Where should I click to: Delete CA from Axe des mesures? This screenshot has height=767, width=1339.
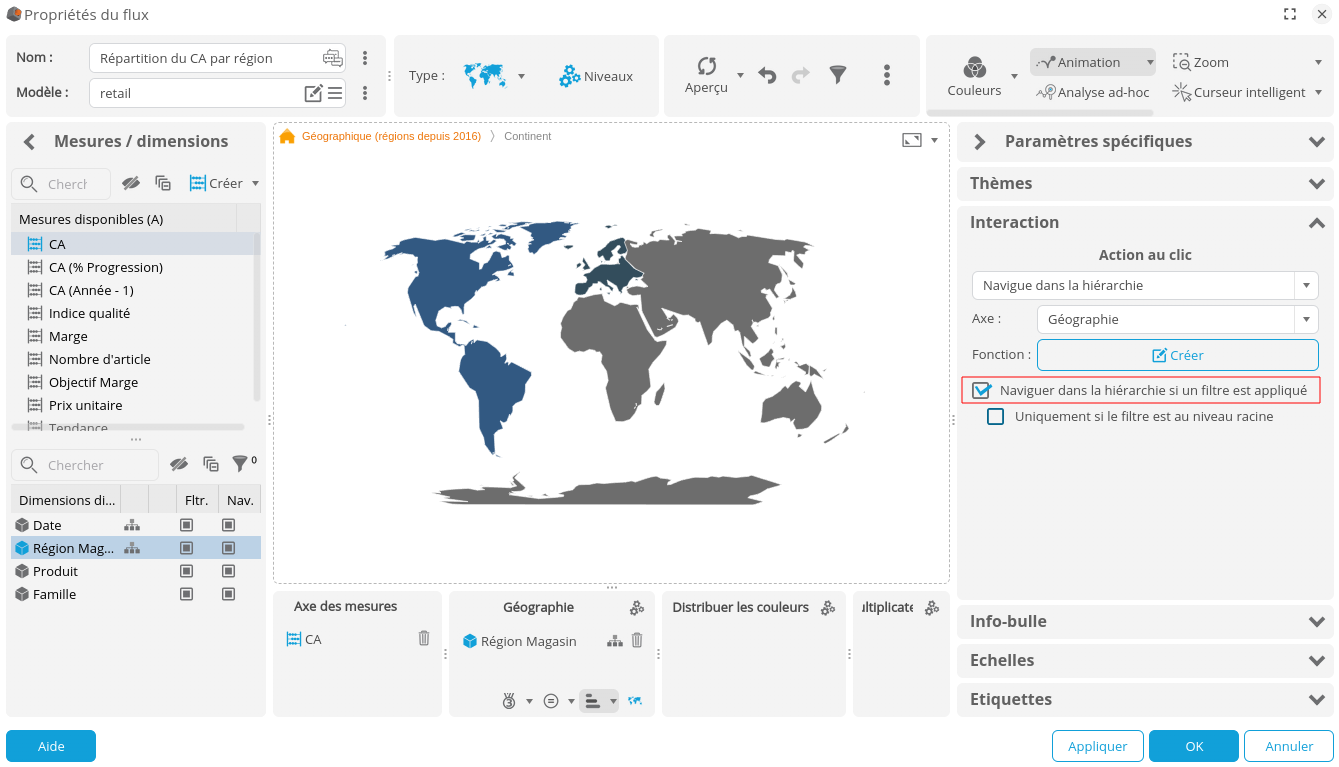point(424,638)
